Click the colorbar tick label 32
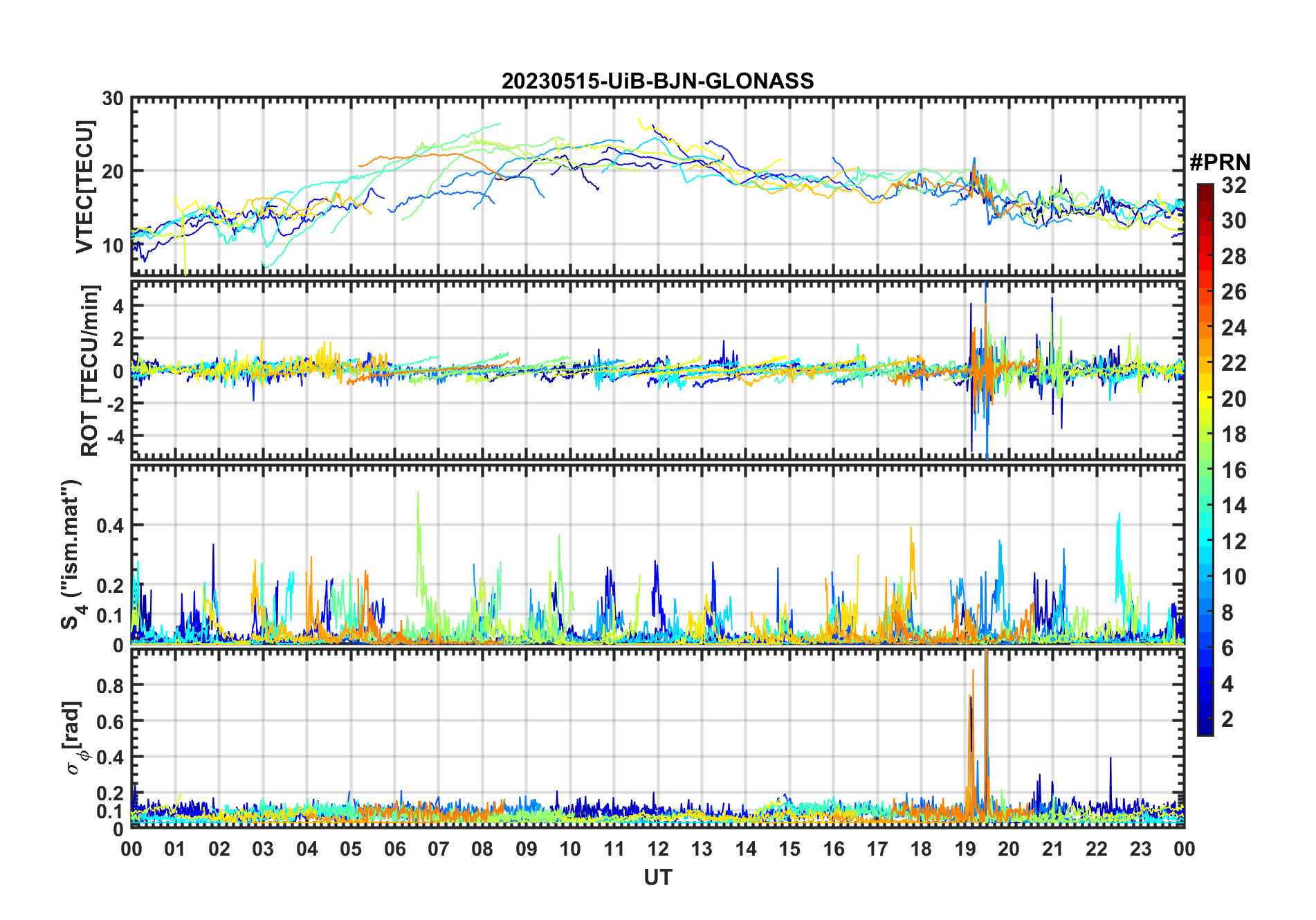This screenshot has height=920, width=1316. (1234, 185)
